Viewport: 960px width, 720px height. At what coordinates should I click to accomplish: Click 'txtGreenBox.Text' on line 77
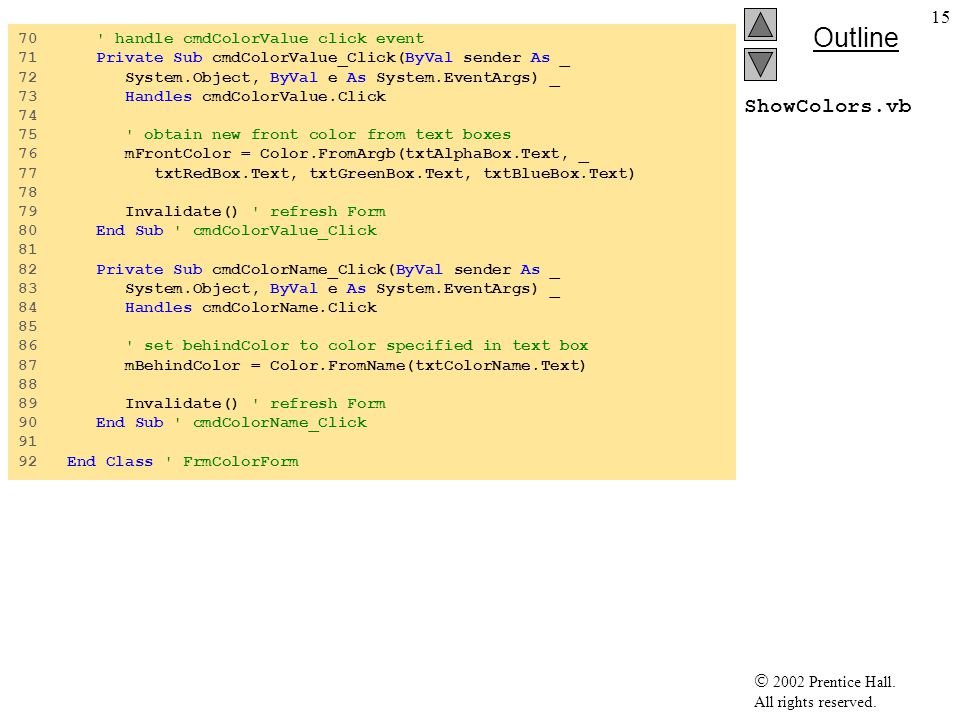(386, 173)
